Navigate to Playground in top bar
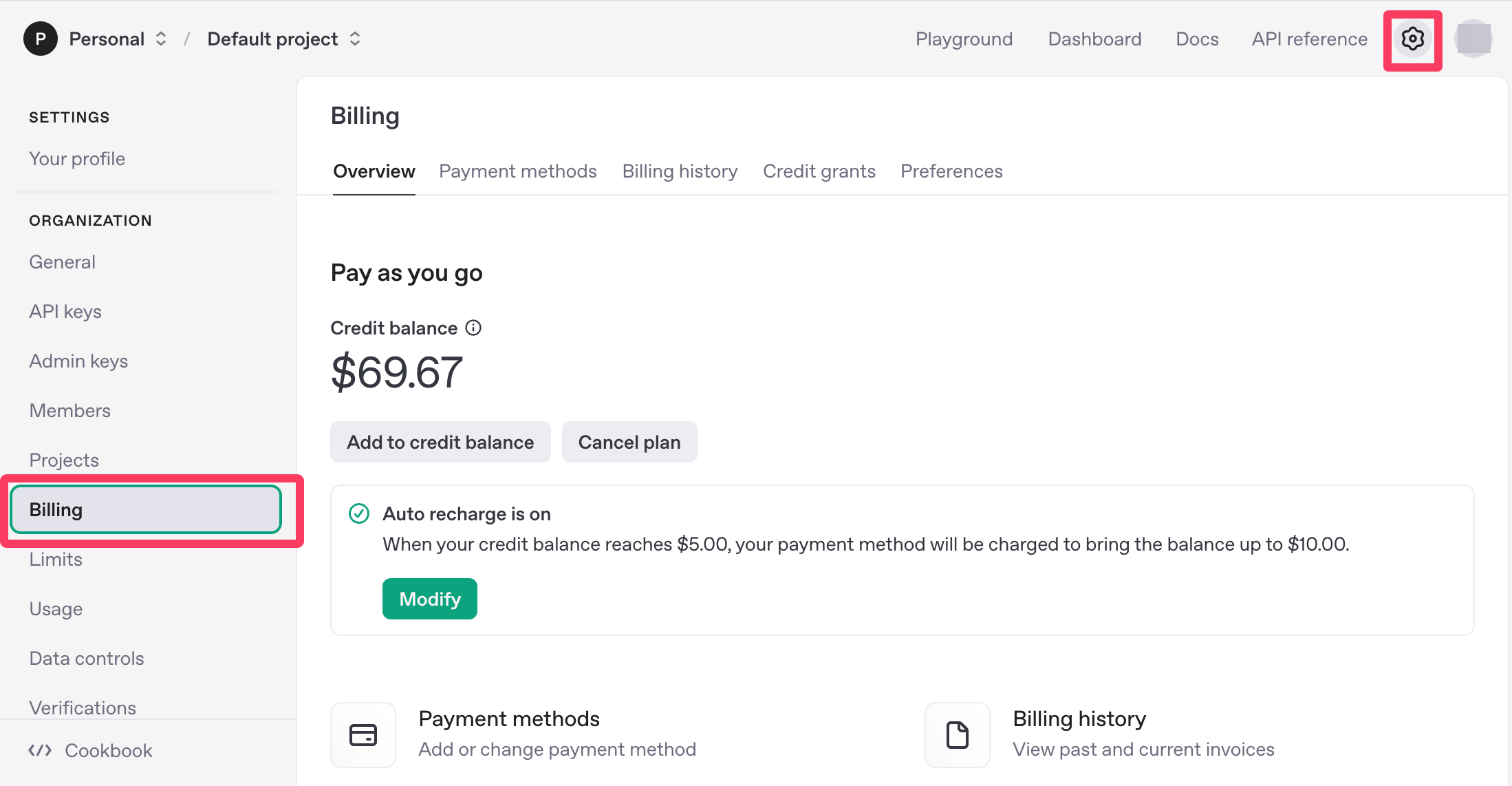Viewport: 1512px width, 786px height. tap(964, 39)
